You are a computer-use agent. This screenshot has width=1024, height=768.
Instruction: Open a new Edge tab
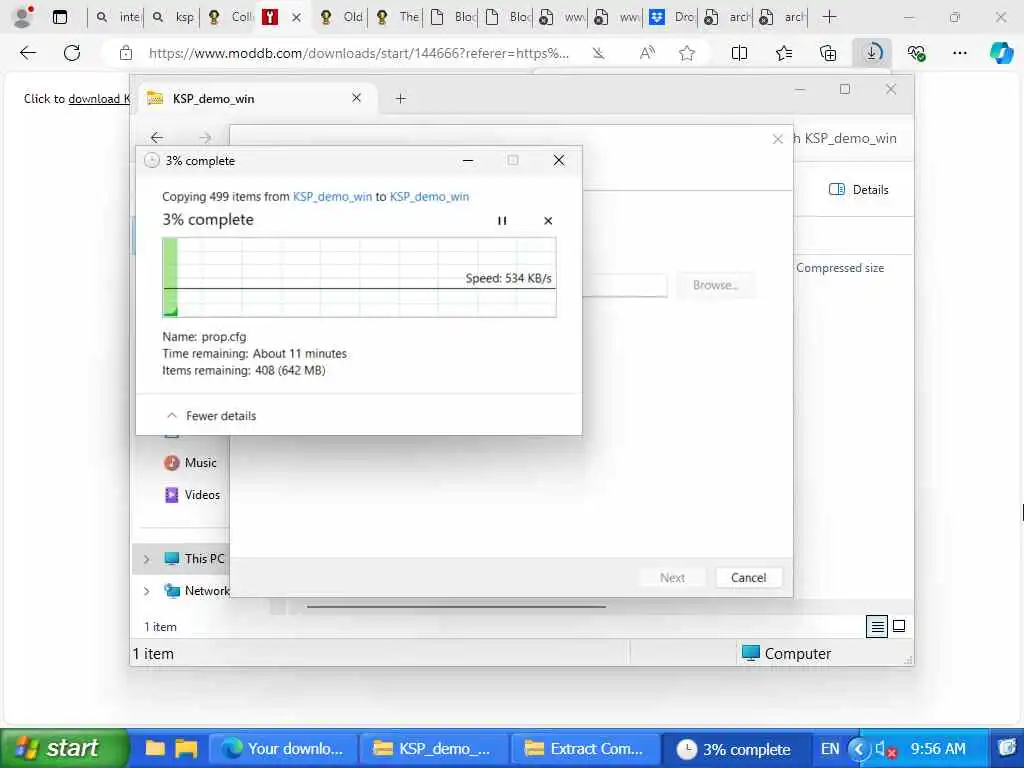(x=829, y=17)
